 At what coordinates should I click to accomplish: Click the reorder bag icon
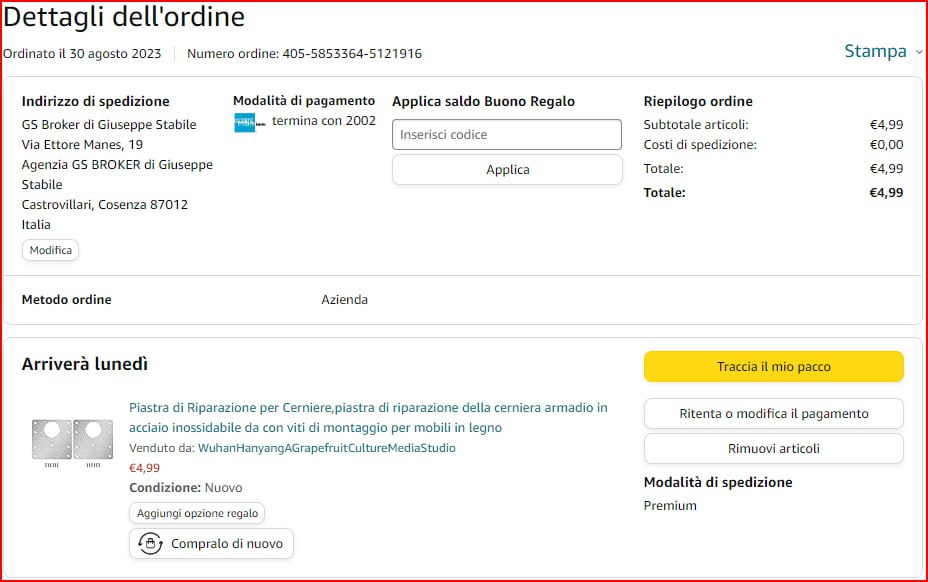[150, 543]
